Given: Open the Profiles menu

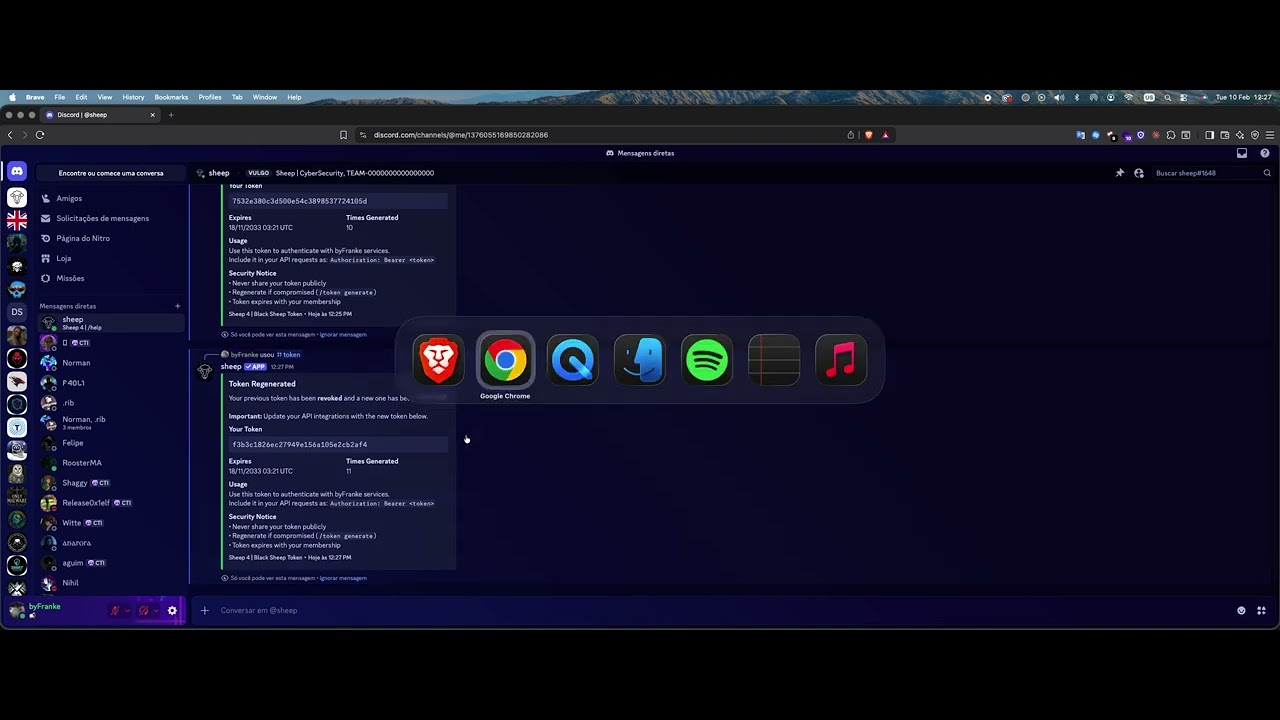Looking at the screenshot, I should 210,97.
